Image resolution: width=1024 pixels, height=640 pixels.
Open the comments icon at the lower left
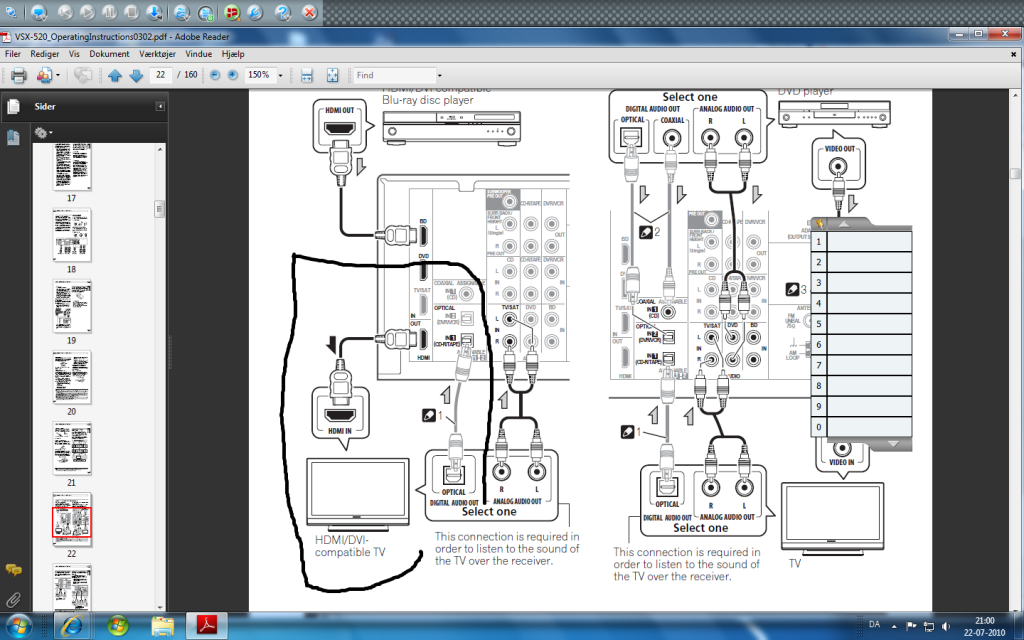tap(13, 570)
